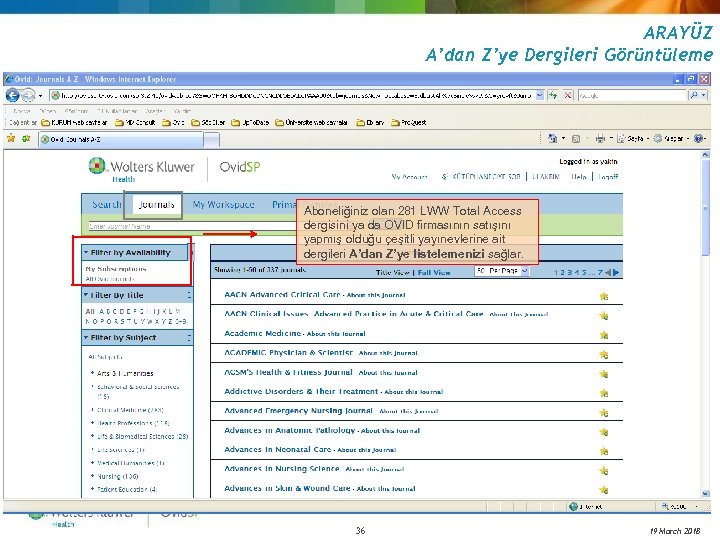The image size is (720, 540).
Task: Click the All filter in Filter By Title
Action: tap(90, 312)
